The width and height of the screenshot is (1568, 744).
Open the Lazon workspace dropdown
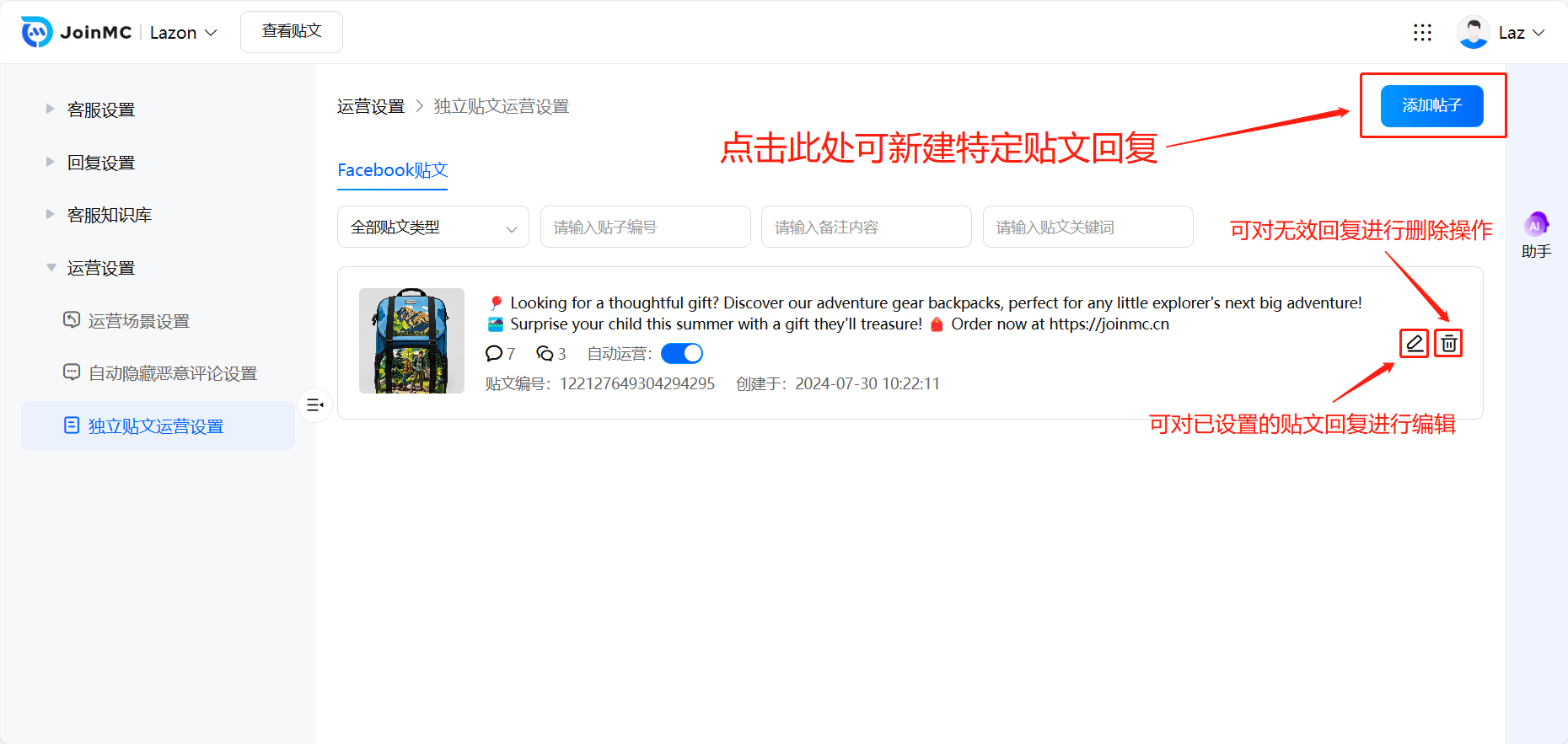click(183, 33)
